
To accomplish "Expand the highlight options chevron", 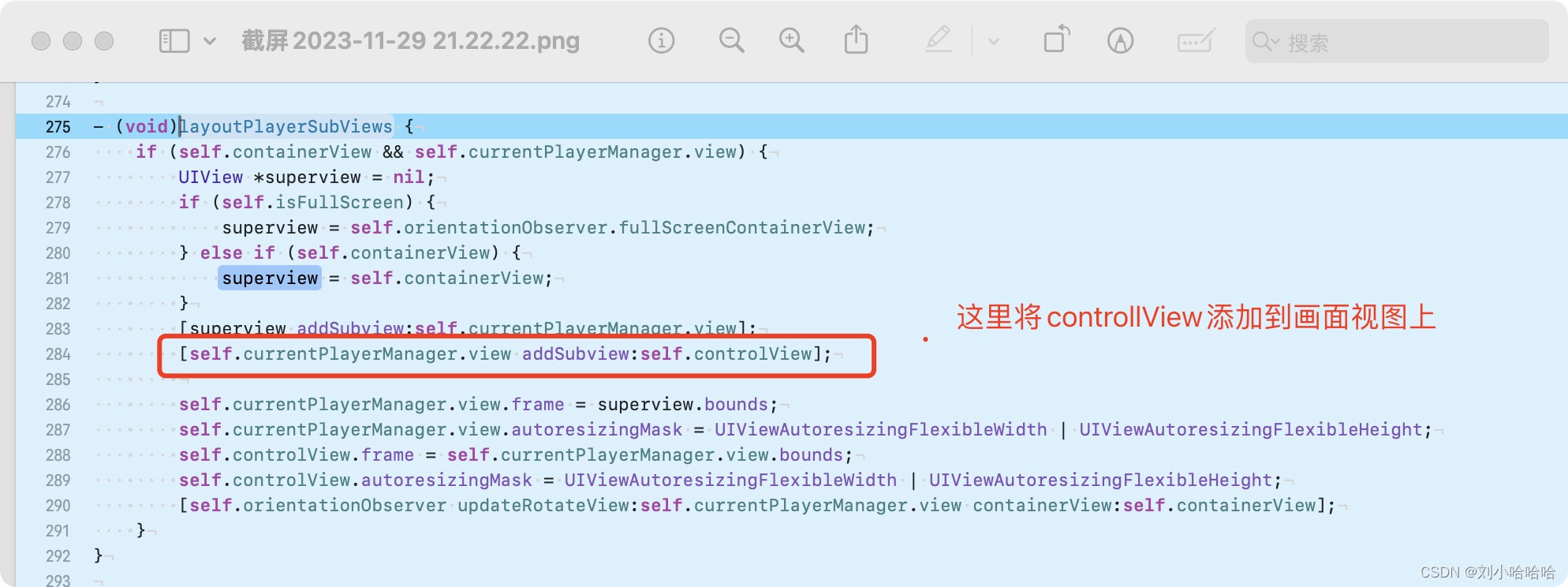I will coord(994,41).
